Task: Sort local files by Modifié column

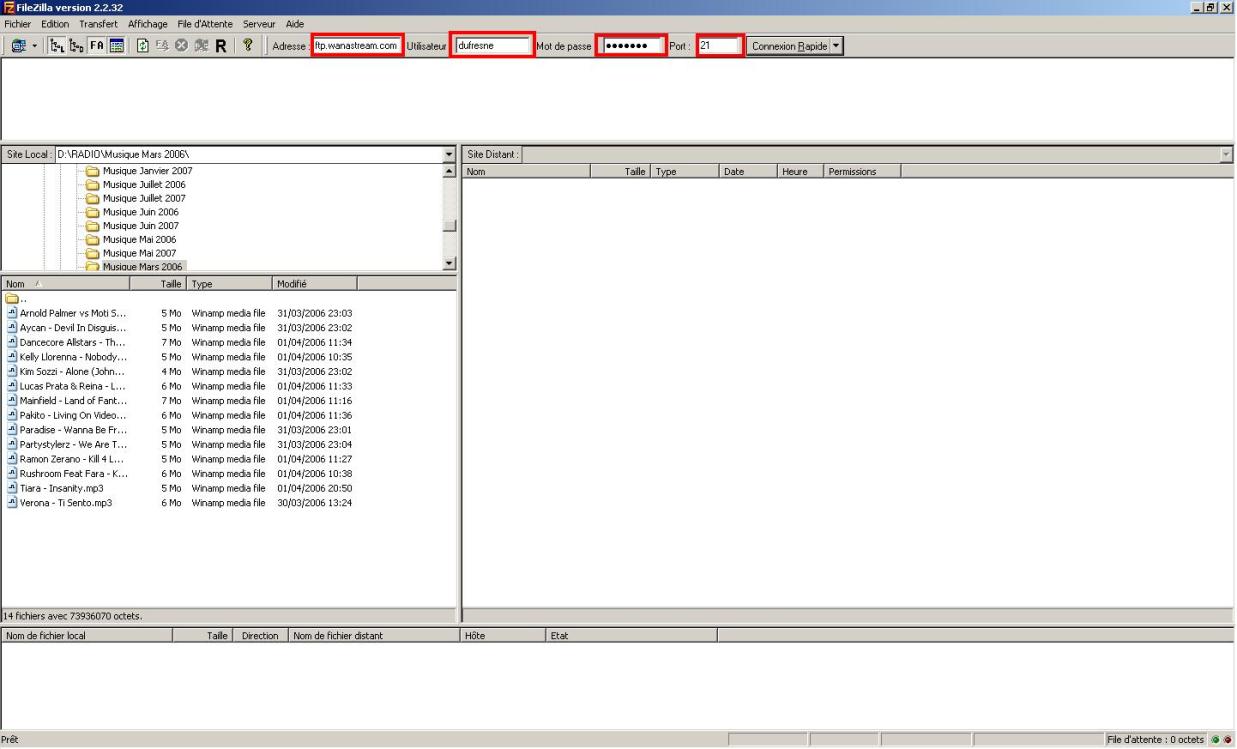Action: click(315, 284)
